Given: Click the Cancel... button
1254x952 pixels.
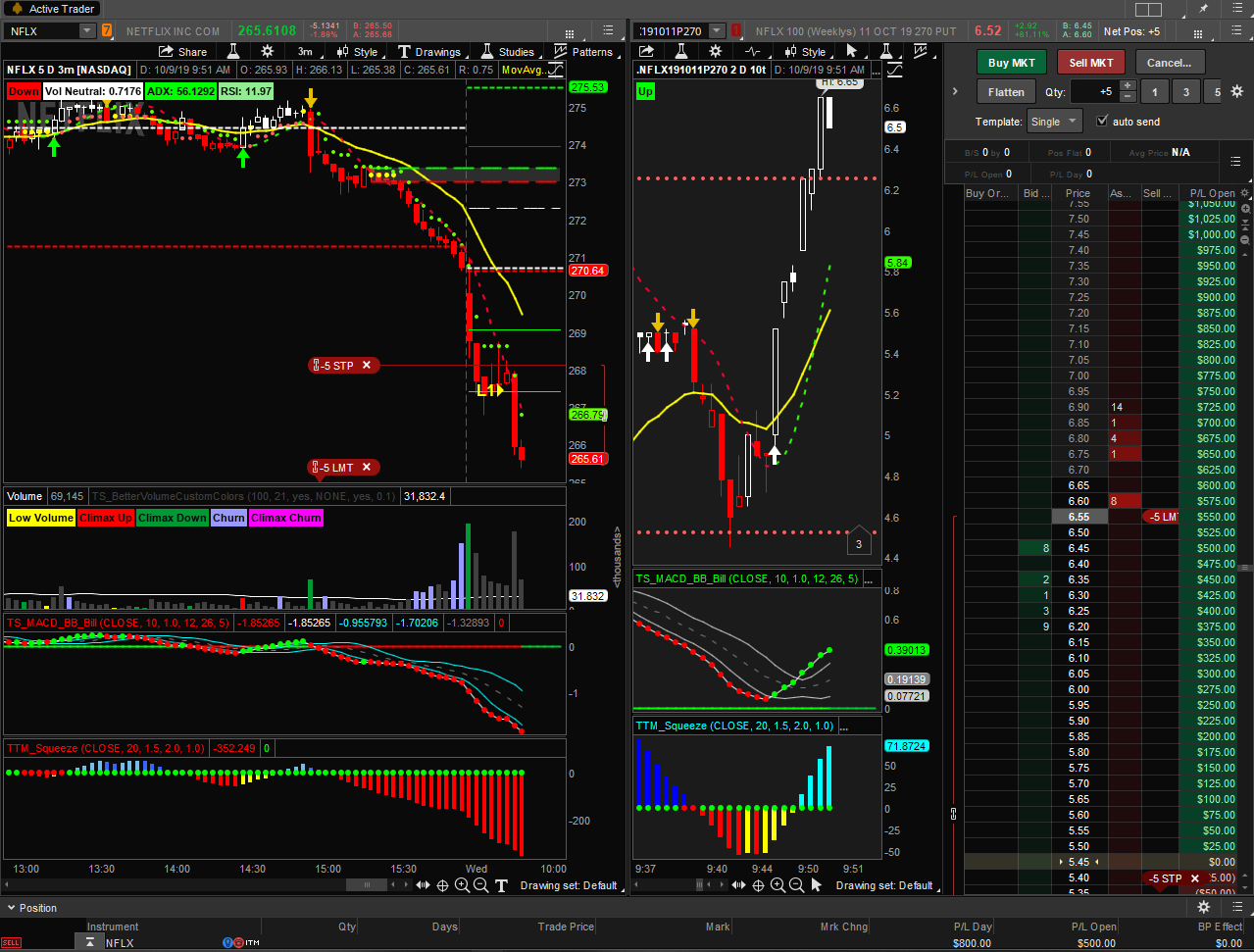Looking at the screenshot, I should tap(1170, 63).
